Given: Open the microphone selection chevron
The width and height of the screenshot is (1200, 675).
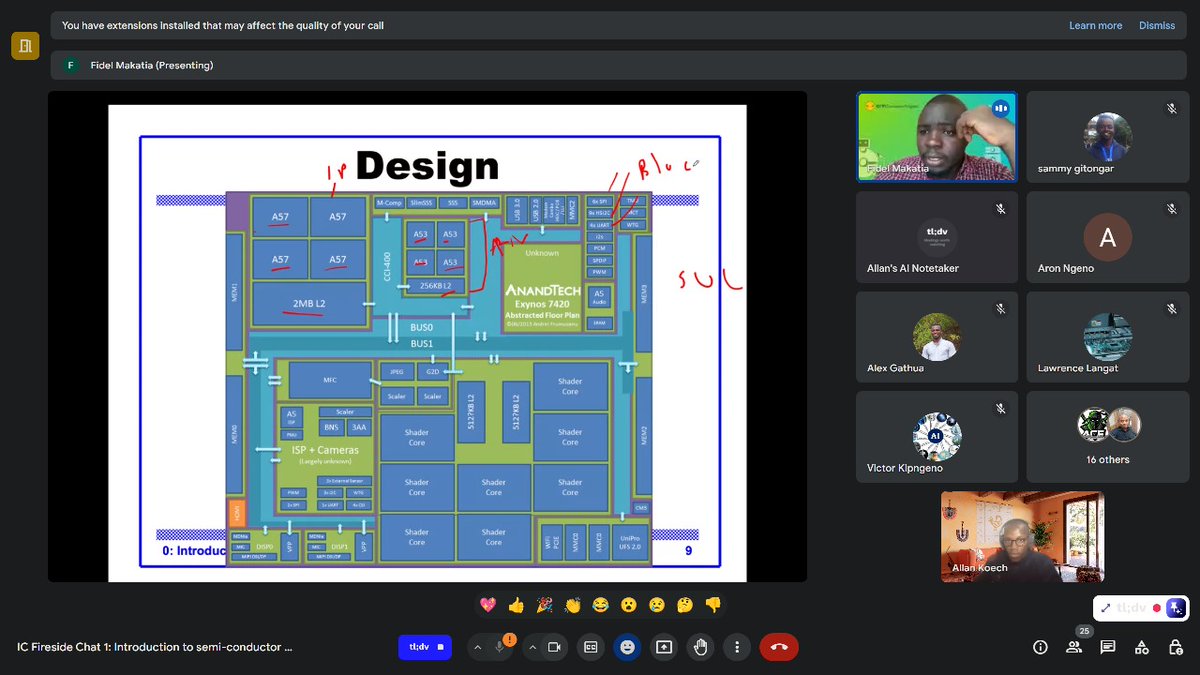Looking at the screenshot, I should (x=477, y=647).
